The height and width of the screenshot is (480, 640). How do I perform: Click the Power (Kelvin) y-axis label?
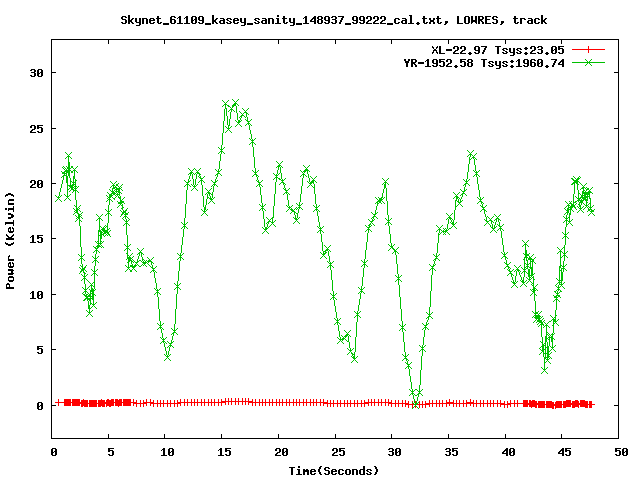(10, 239)
